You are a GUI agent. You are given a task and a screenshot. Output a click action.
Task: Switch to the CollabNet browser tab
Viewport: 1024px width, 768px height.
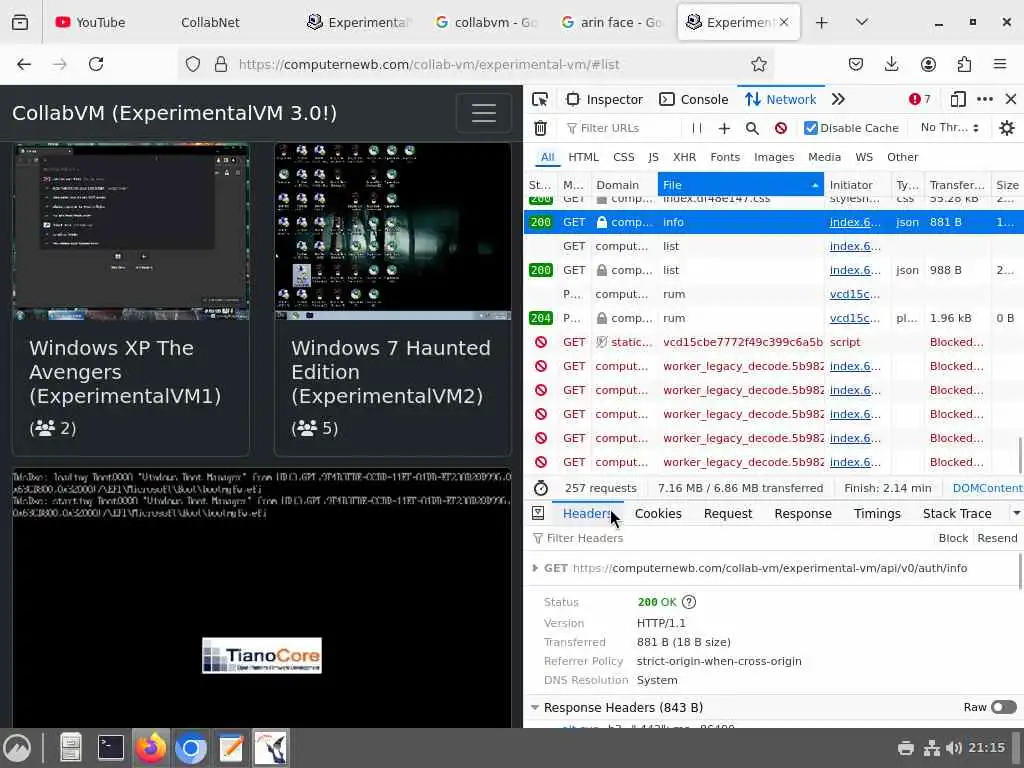[x=210, y=22]
